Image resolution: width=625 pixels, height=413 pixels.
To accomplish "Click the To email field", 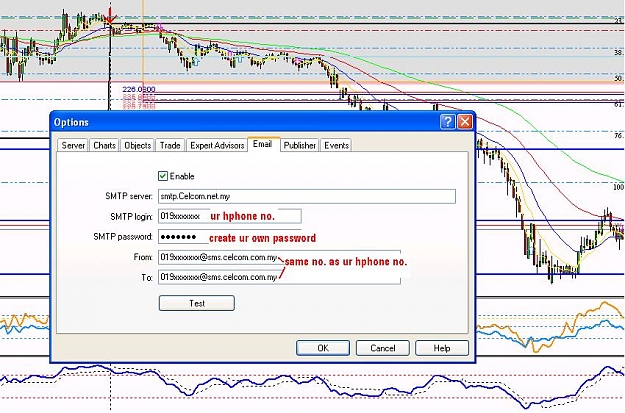I will (x=279, y=277).
